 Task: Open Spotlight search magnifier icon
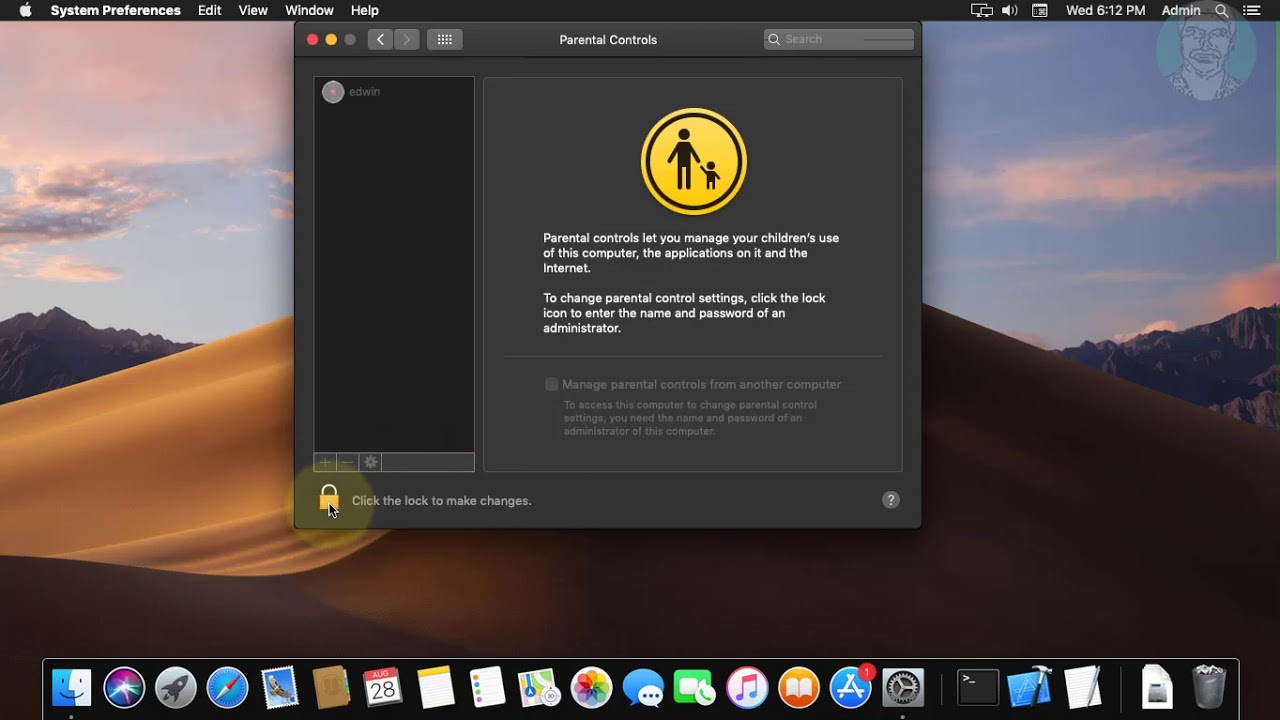click(x=1222, y=10)
